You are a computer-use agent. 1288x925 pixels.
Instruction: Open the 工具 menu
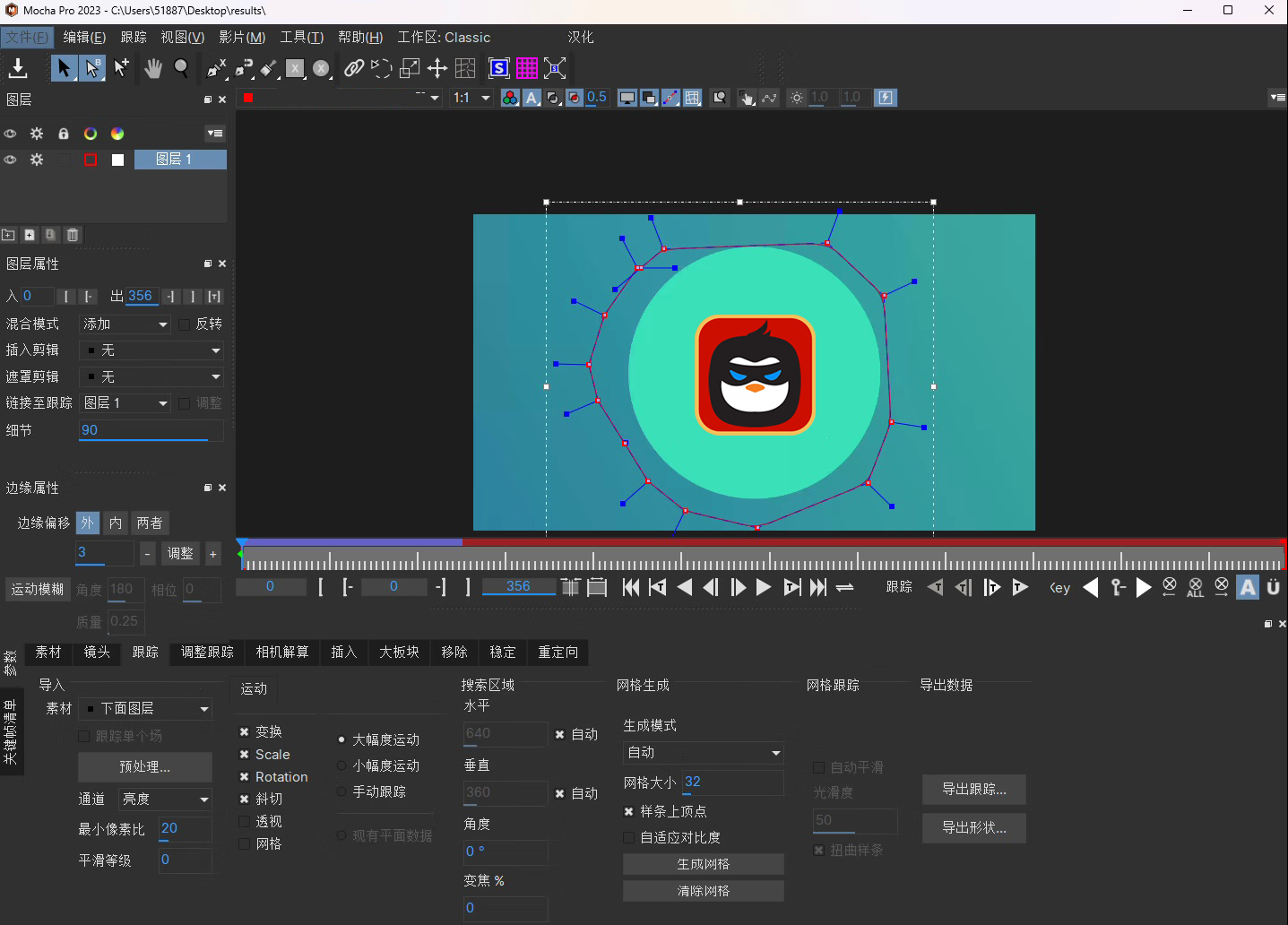click(301, 38)
